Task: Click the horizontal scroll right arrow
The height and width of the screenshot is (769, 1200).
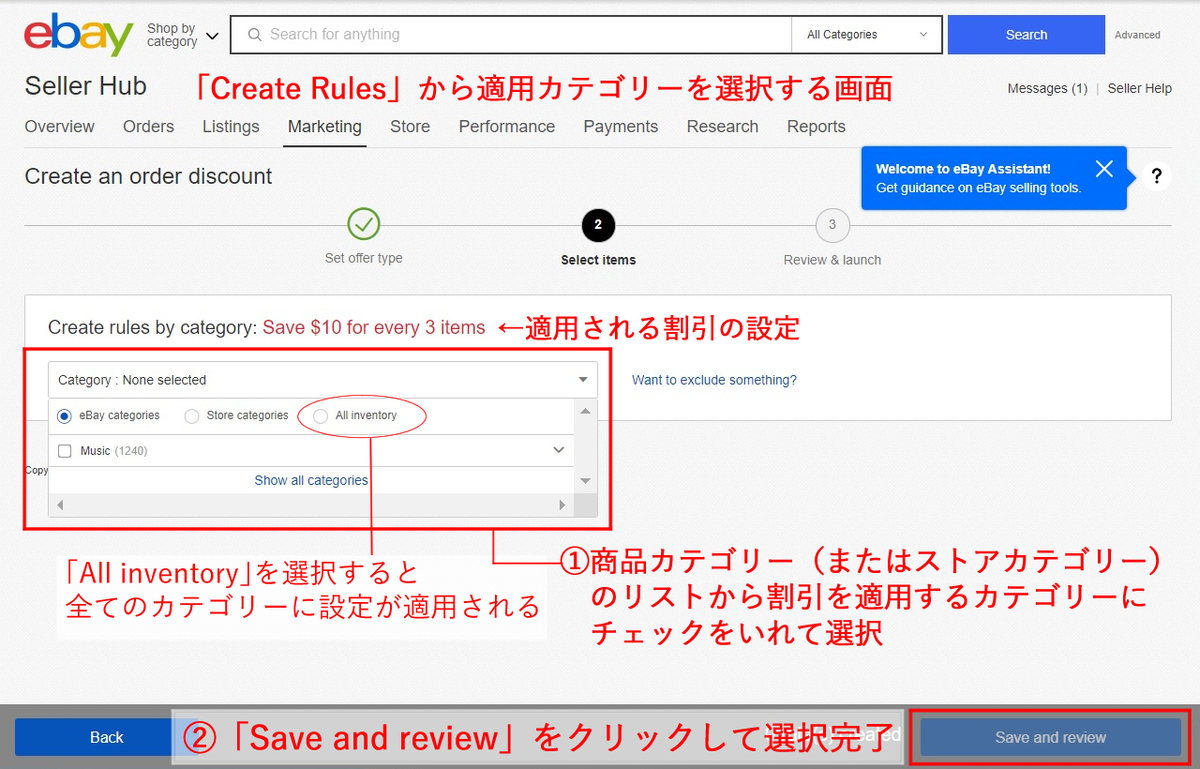Action: click(x=562, y=505)
